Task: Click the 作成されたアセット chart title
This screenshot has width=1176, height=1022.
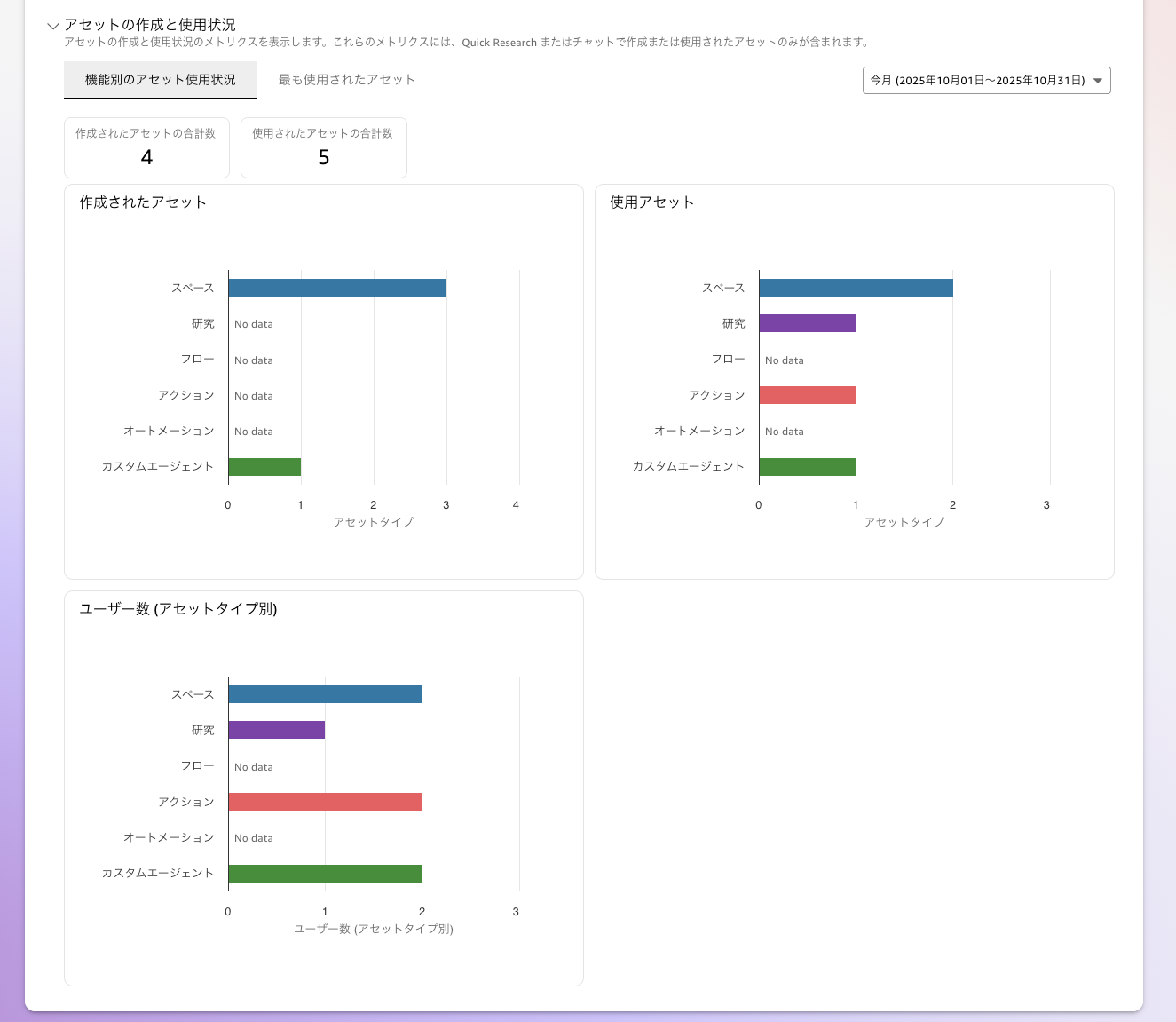Action: click(x=142, y=202)
